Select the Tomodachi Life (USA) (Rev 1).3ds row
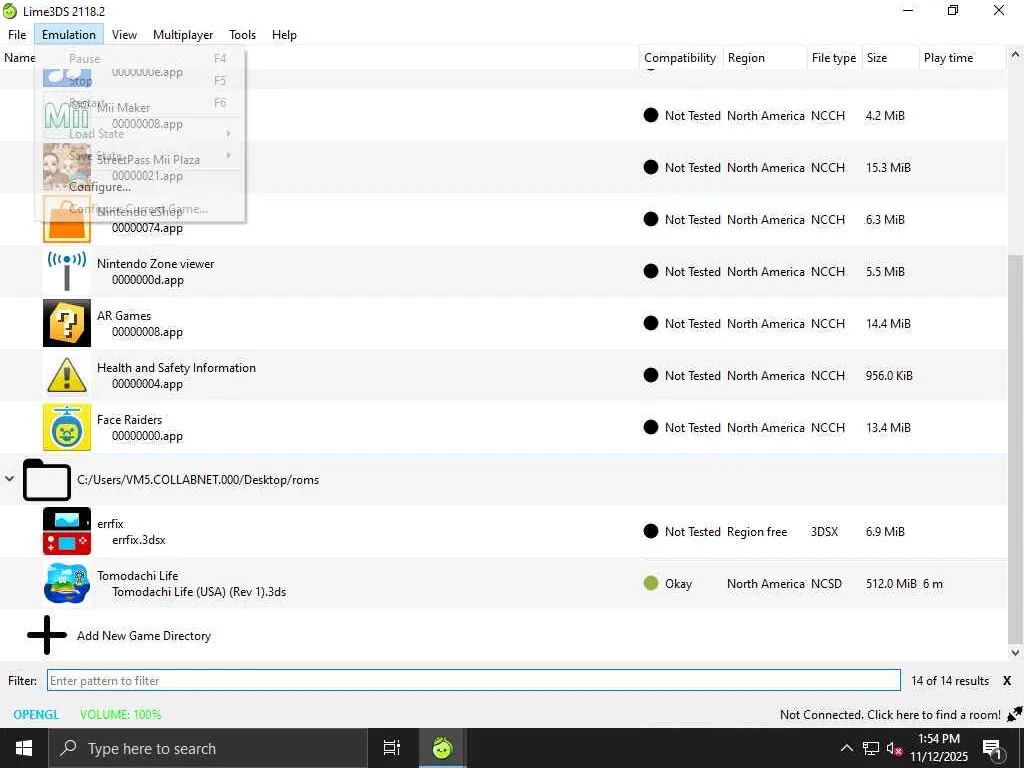Screen dimensions: 1024x768 click(503, 583)
